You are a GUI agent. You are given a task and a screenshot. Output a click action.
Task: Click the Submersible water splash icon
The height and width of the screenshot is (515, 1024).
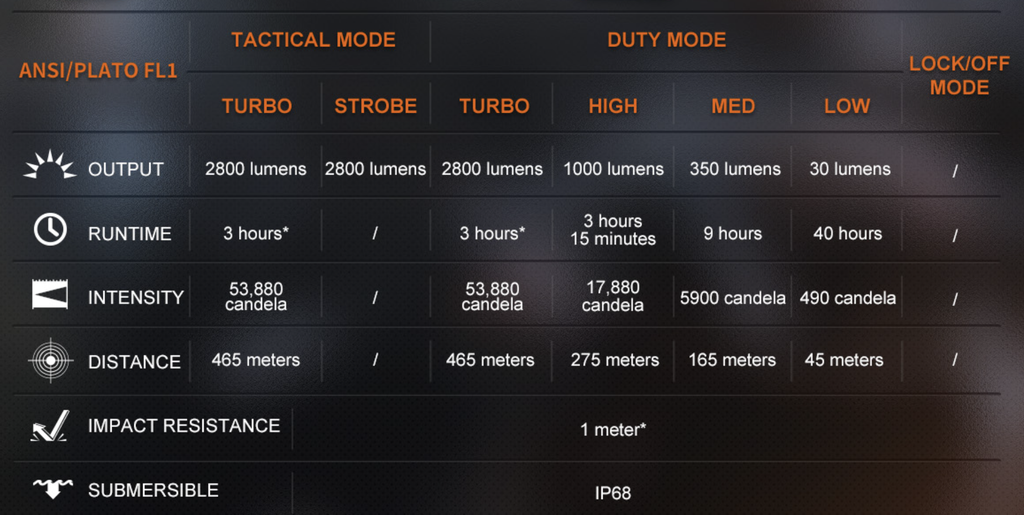52,489
